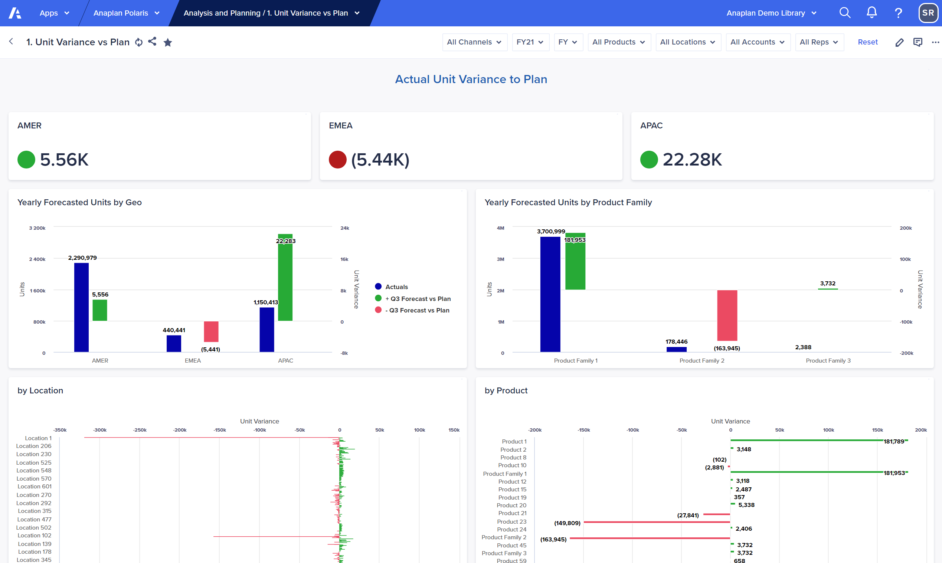Favorite this page with the star icon
This screenshot has height=563, width=942.
[x=168, y=42]
